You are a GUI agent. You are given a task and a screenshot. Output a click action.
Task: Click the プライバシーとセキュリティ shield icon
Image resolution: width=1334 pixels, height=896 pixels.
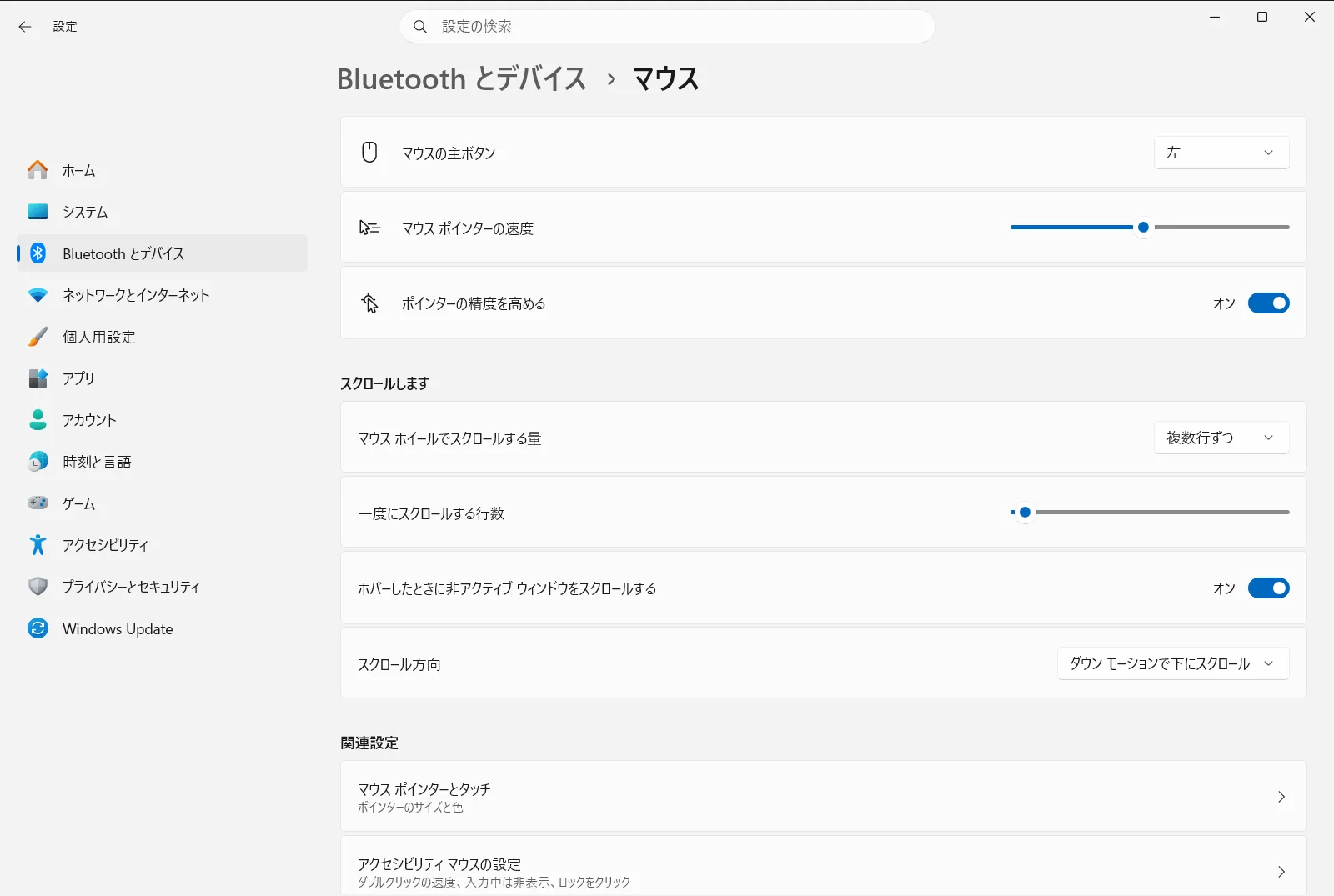(38, 587)
